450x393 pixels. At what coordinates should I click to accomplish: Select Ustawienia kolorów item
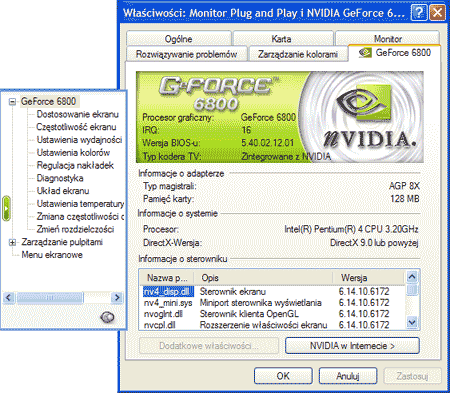pyautogui.click(x=73, y=153)
